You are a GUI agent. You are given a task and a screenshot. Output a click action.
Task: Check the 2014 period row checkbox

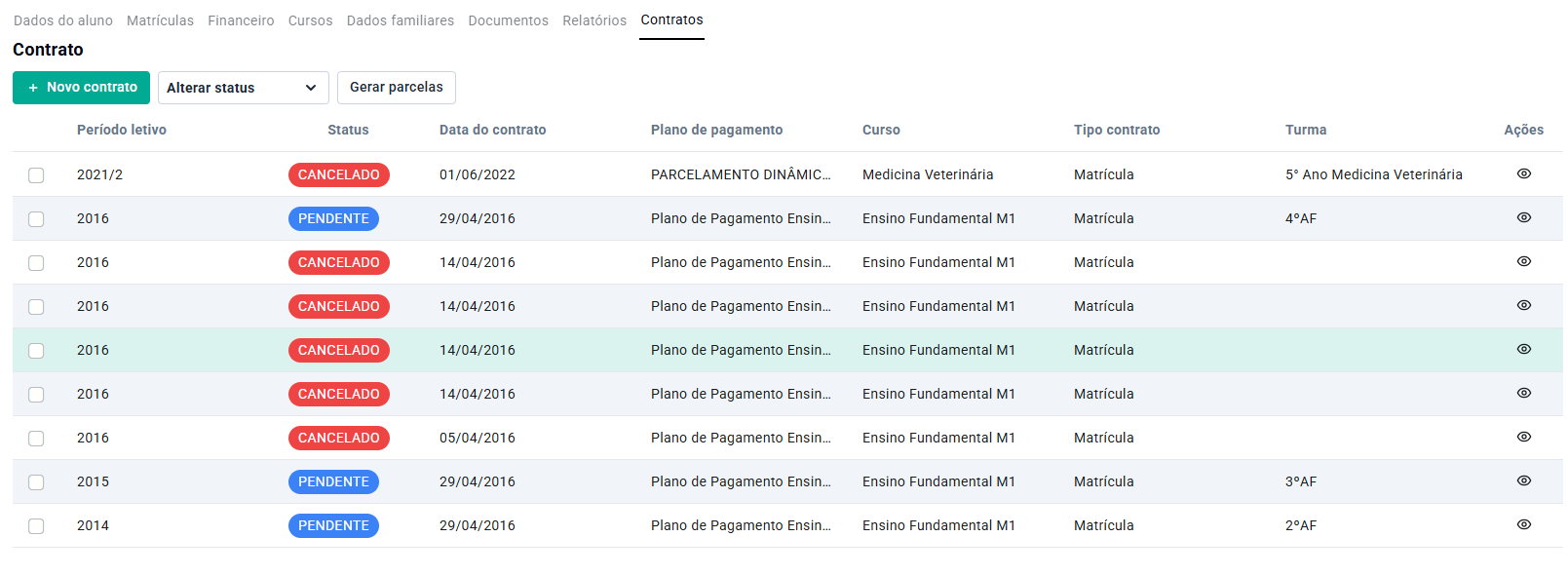coord(36,526)
